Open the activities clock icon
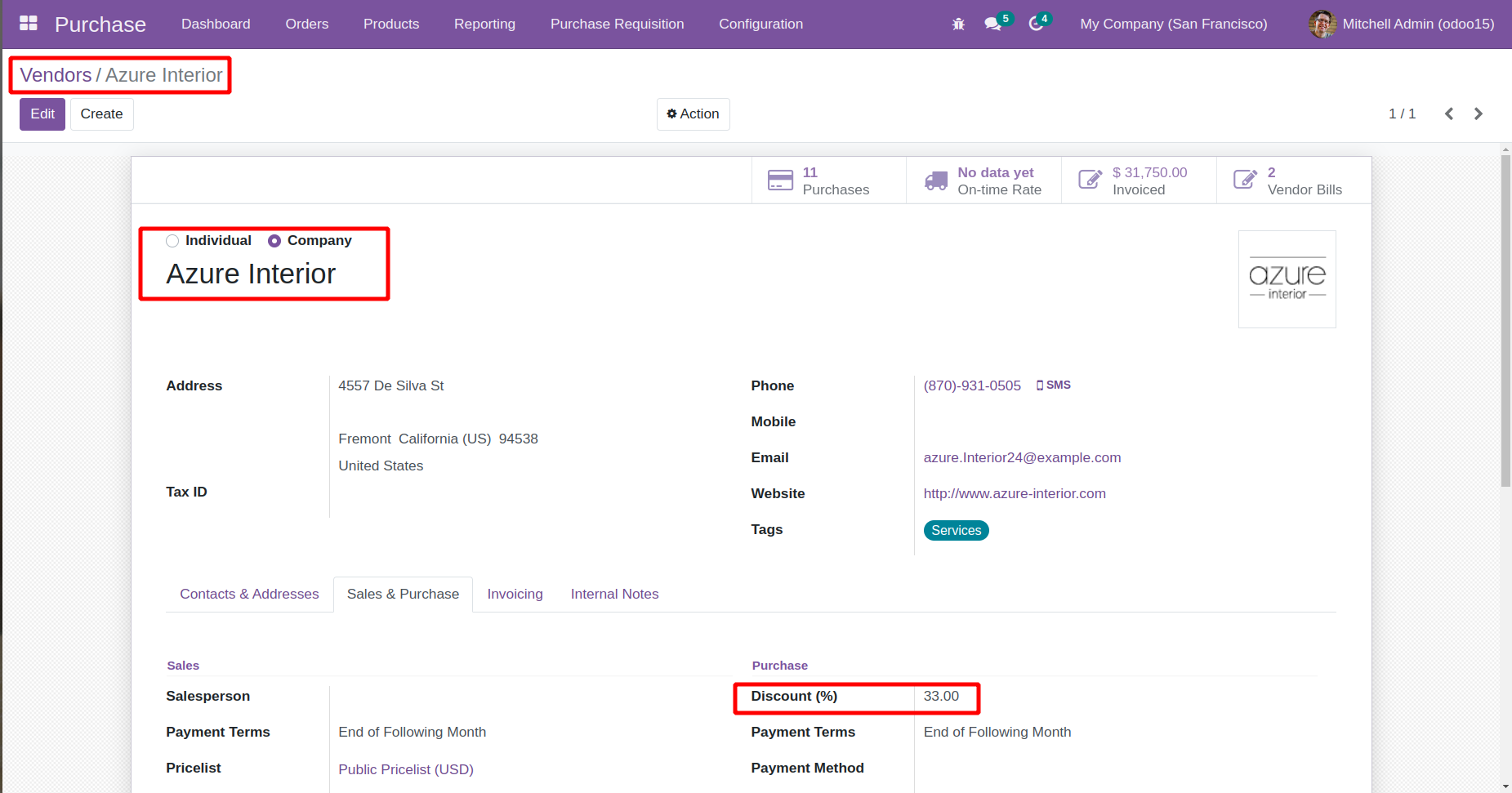This screenshot has height=793, width=1512. click(x=1036, y=24)
